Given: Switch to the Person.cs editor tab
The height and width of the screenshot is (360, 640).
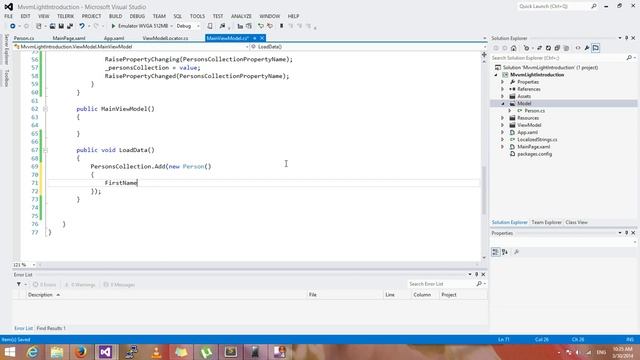Looking at the screenshot, I should 24,38.
